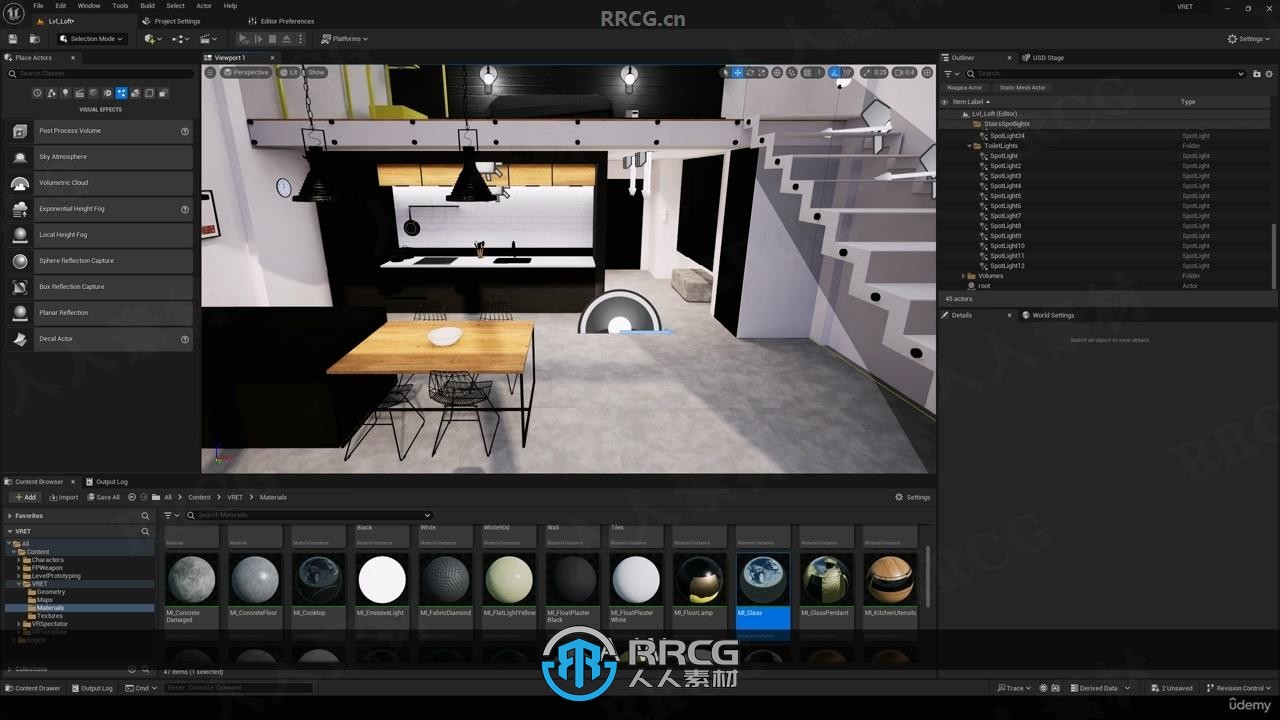Open the Quick Add content dropdown
Image resolution: width=1280 pixels, height=720 pixels.
[x=152, y=39]
